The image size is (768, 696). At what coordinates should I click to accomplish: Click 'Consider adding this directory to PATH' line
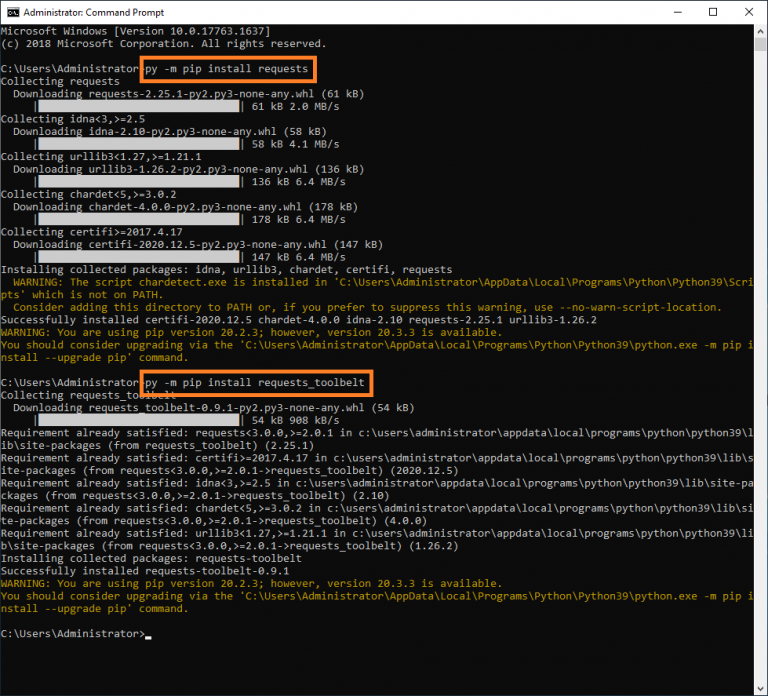pyautogui.click(x=367, y=307)
